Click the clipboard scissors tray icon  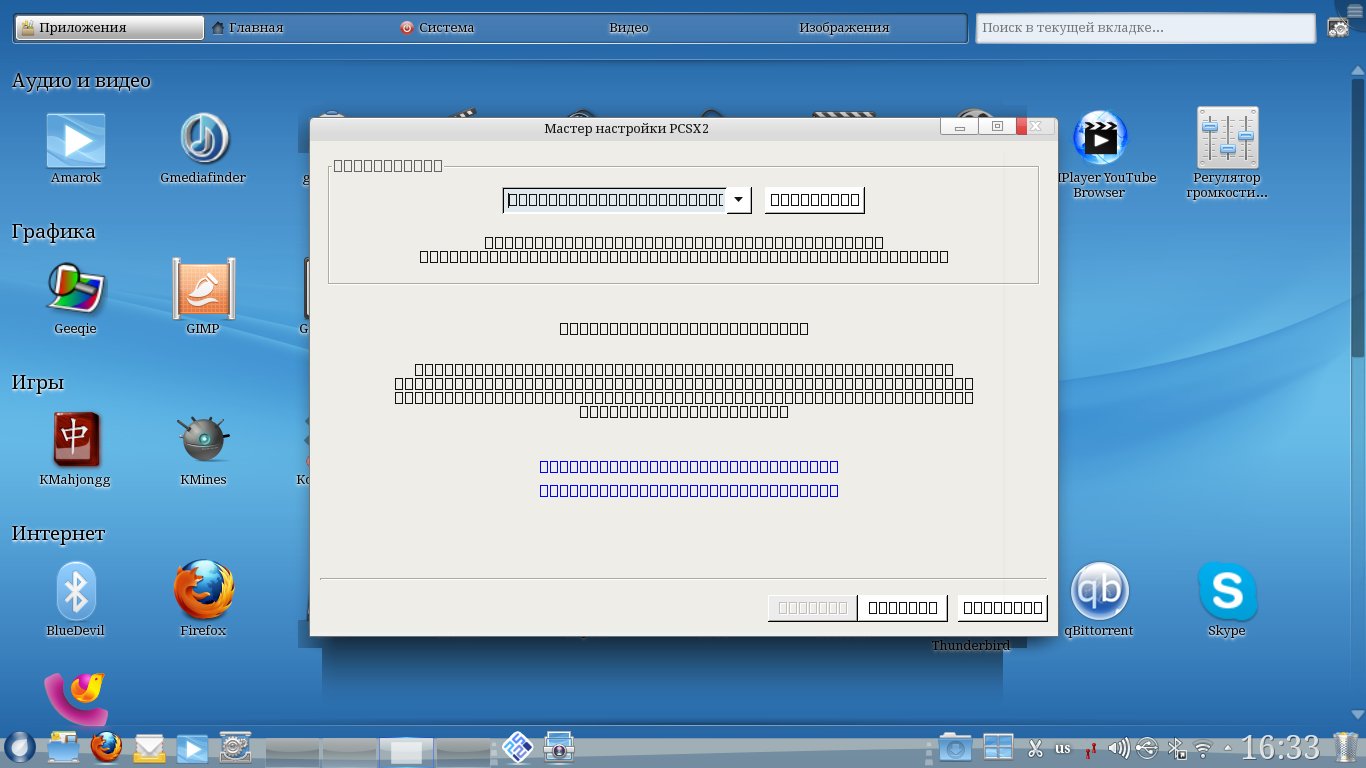(1035, 748)
